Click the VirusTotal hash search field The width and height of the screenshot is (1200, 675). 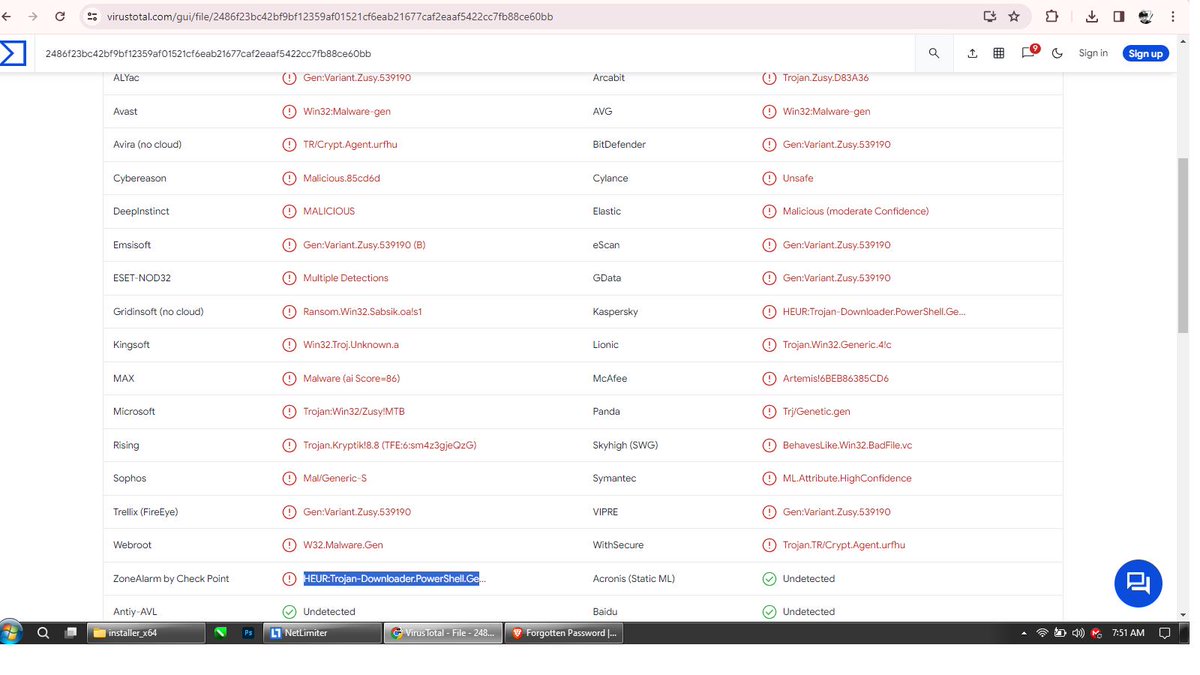click(x=475, y=54)
